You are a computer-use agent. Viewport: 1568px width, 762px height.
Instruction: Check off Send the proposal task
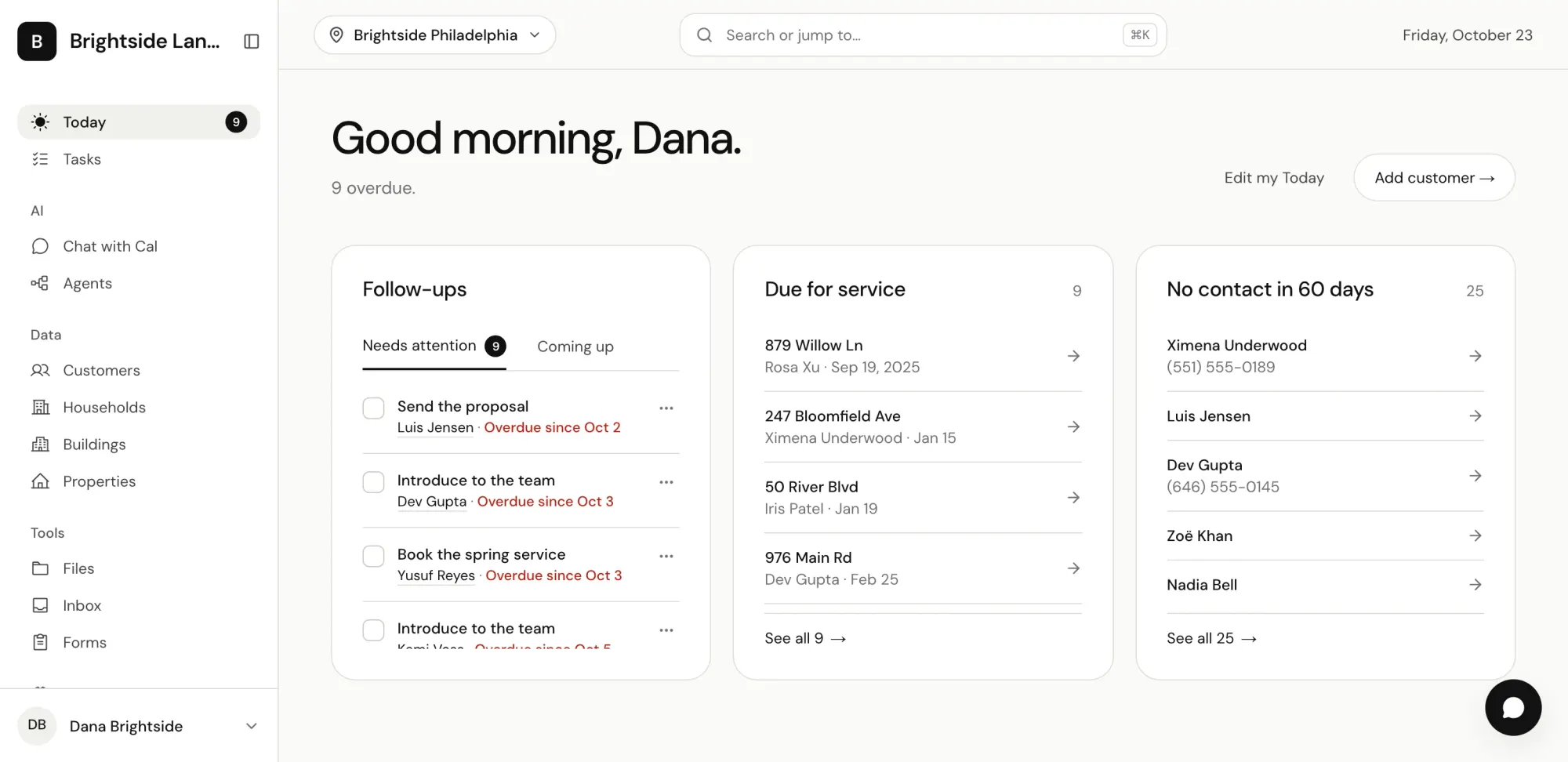373,408
